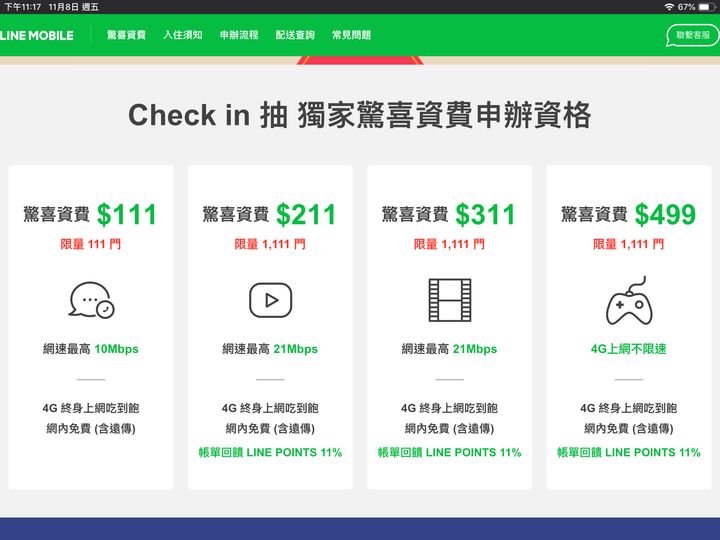Image resolution: width=720 pixels, height=540 pixels.
Task: Click the 下午11:17 clock in status bar
Action: click(x=22, y=7)
